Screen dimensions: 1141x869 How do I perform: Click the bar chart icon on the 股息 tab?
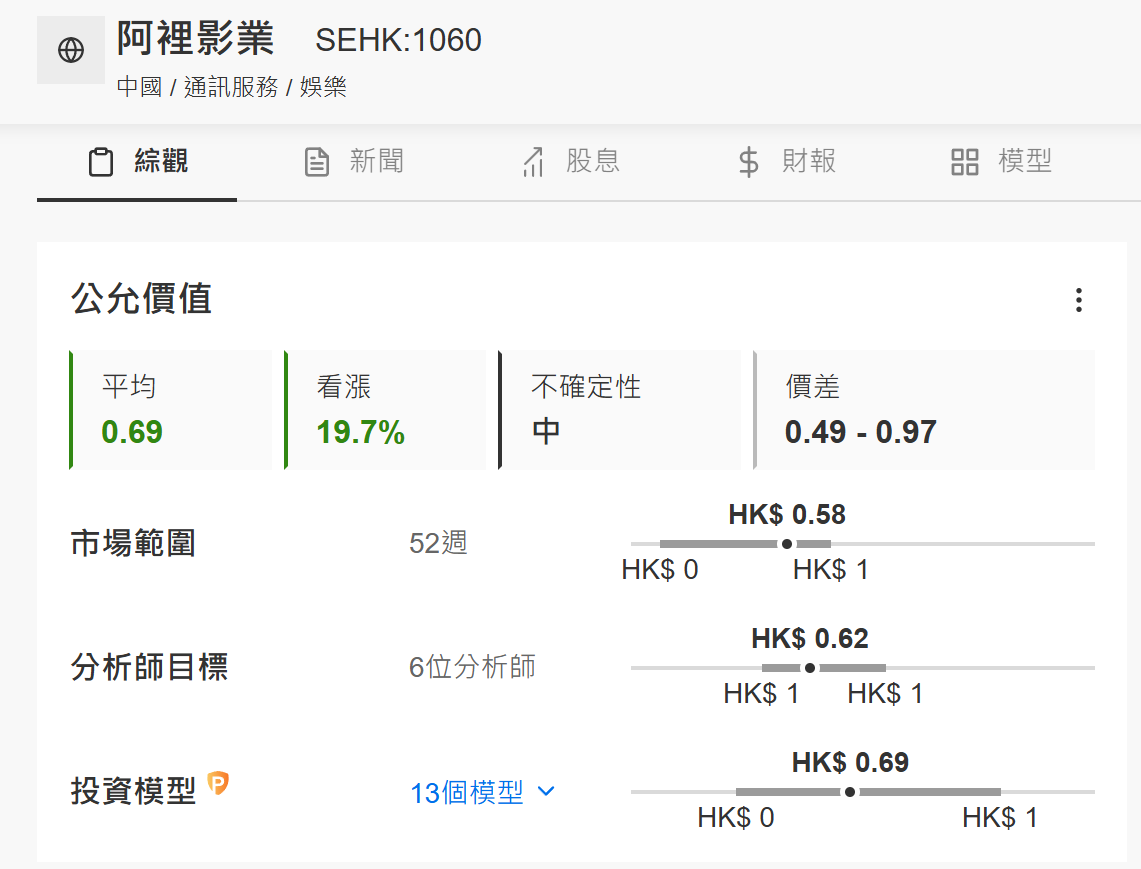pos(533,162)
